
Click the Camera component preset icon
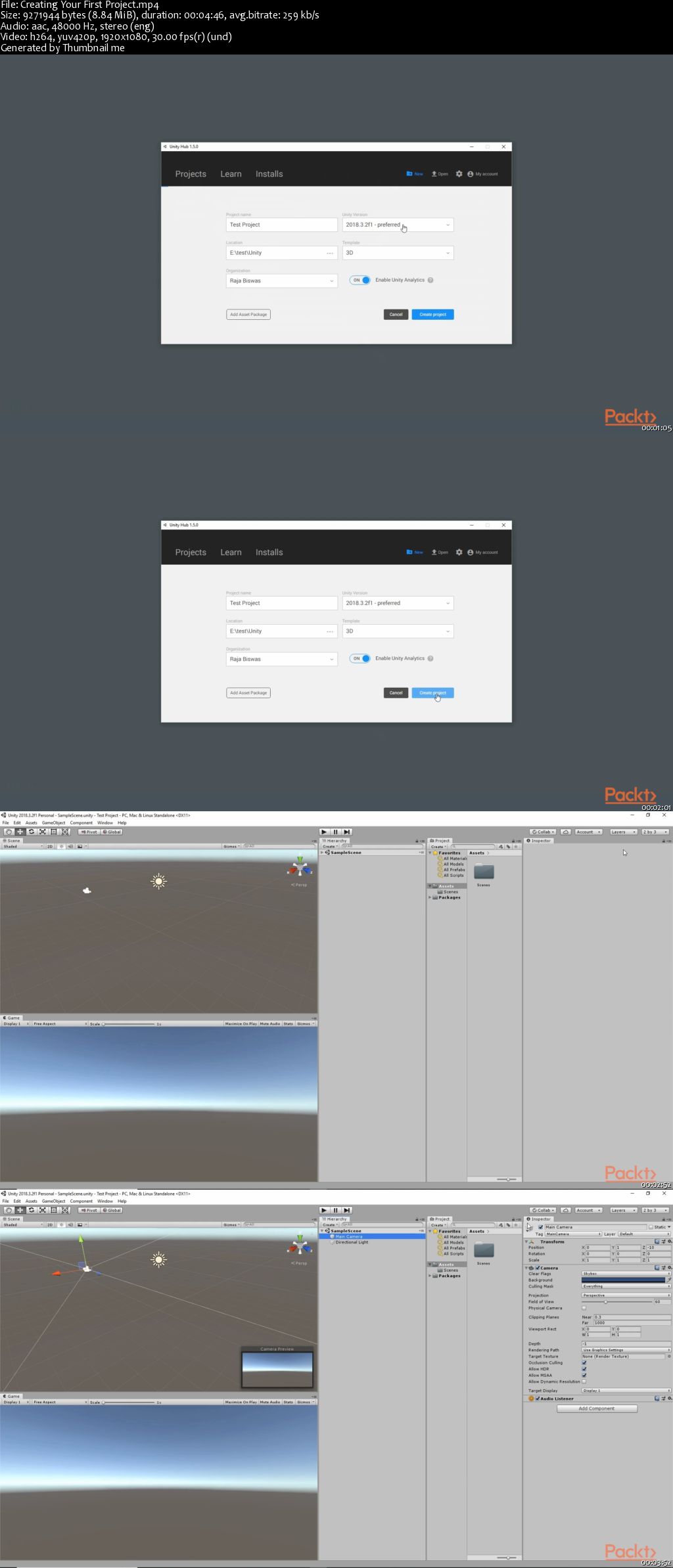pyautogui.click(x=663, y=1268)
